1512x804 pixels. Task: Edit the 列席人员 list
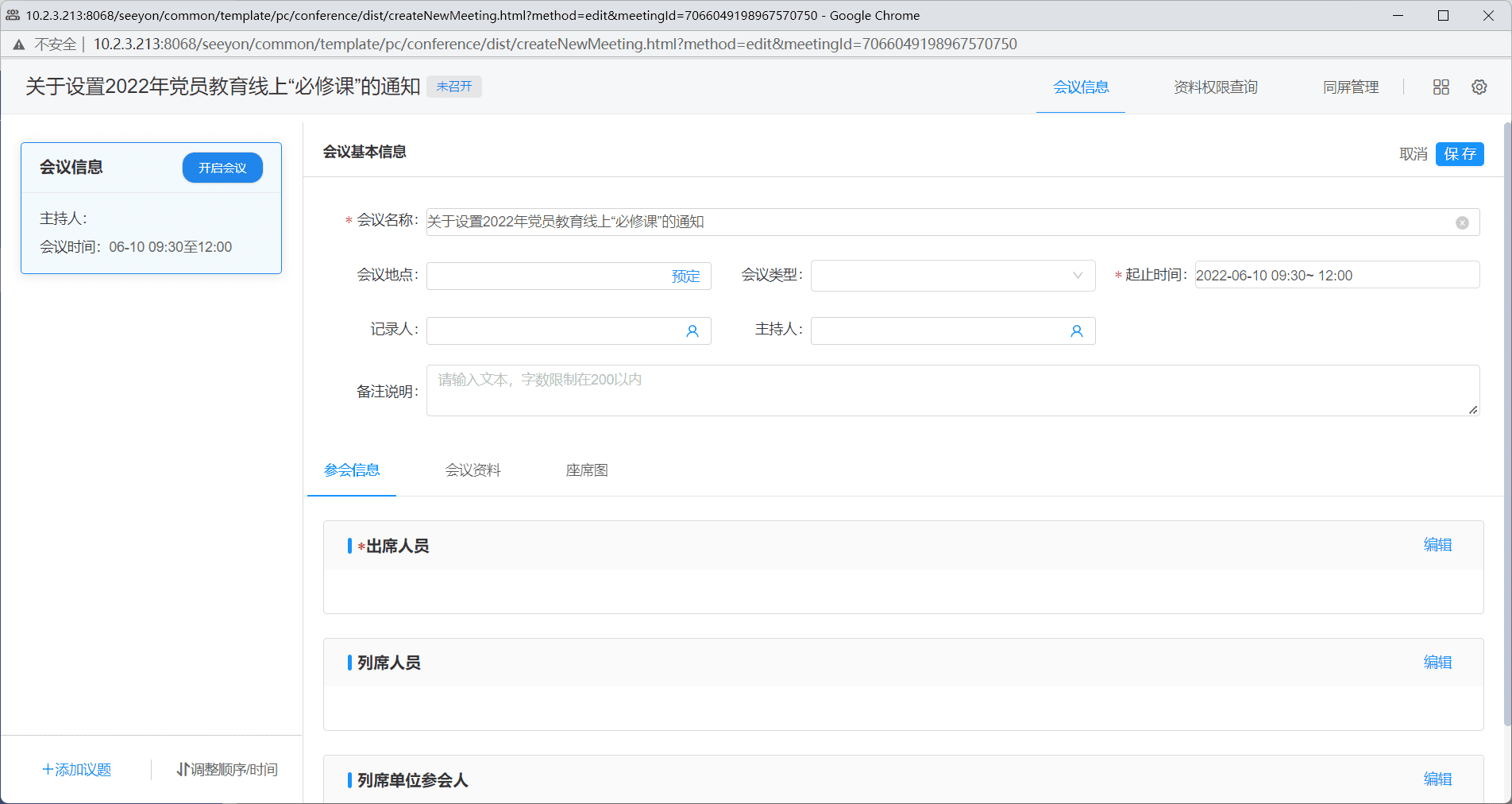(x=1437, y=663)
